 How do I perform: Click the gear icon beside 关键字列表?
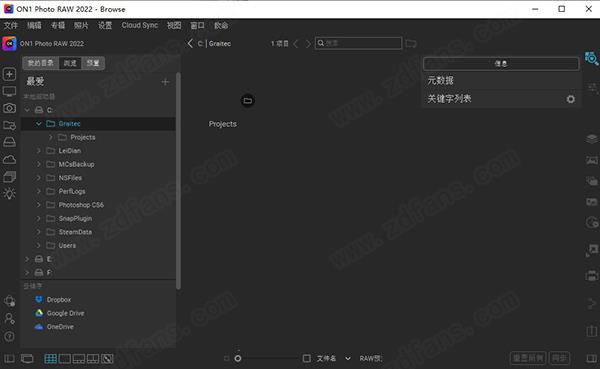(571, 99)
